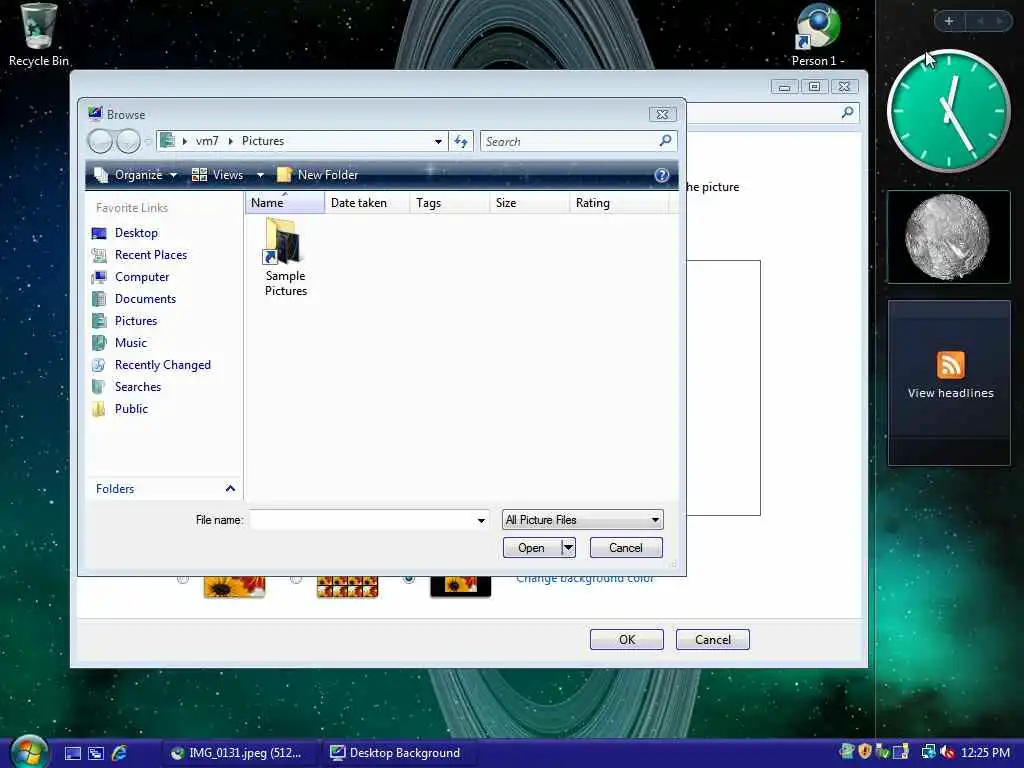Viewport: 1024px width, 768px height.
Task: Switch to IMG_0131.jpeg taskbar window
Action: coord(239,753)
